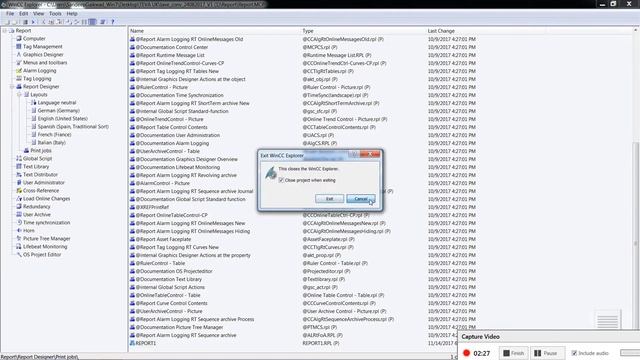Click the @ccAlgRtOnlineMessagesOld.rpl type cell

pos(343,39)
